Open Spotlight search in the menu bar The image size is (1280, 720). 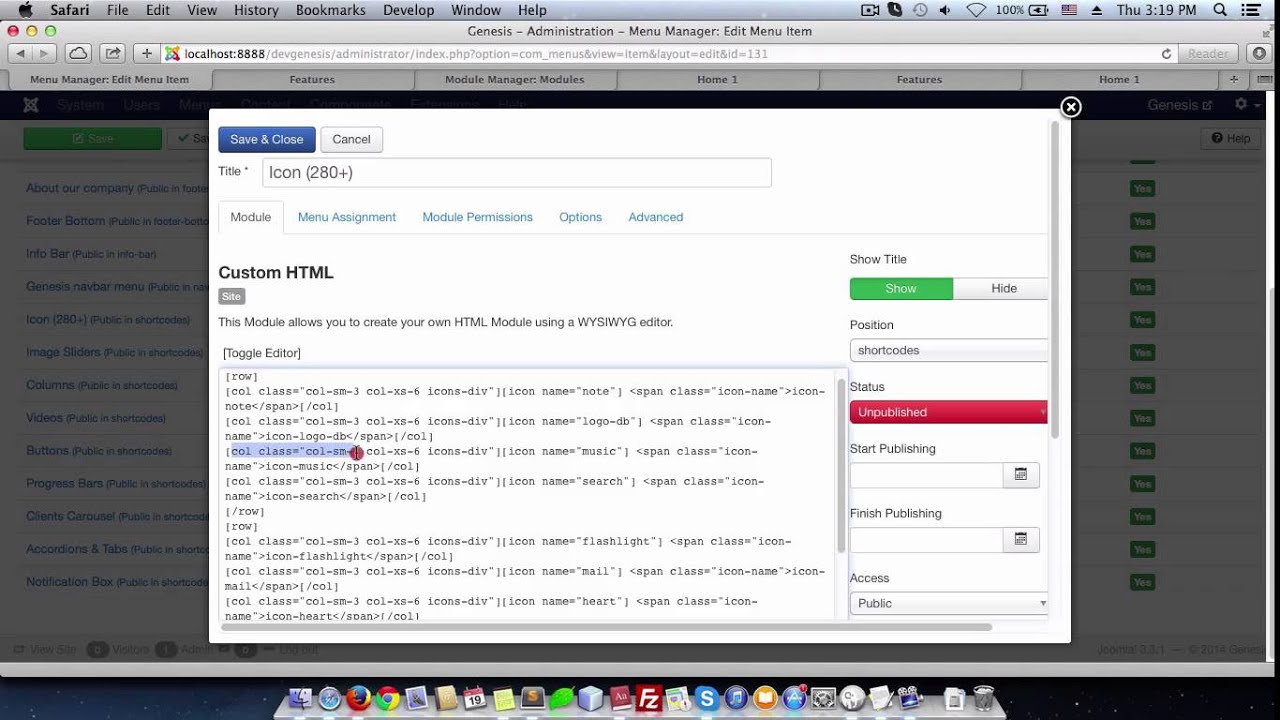(x=1220, y=10)
